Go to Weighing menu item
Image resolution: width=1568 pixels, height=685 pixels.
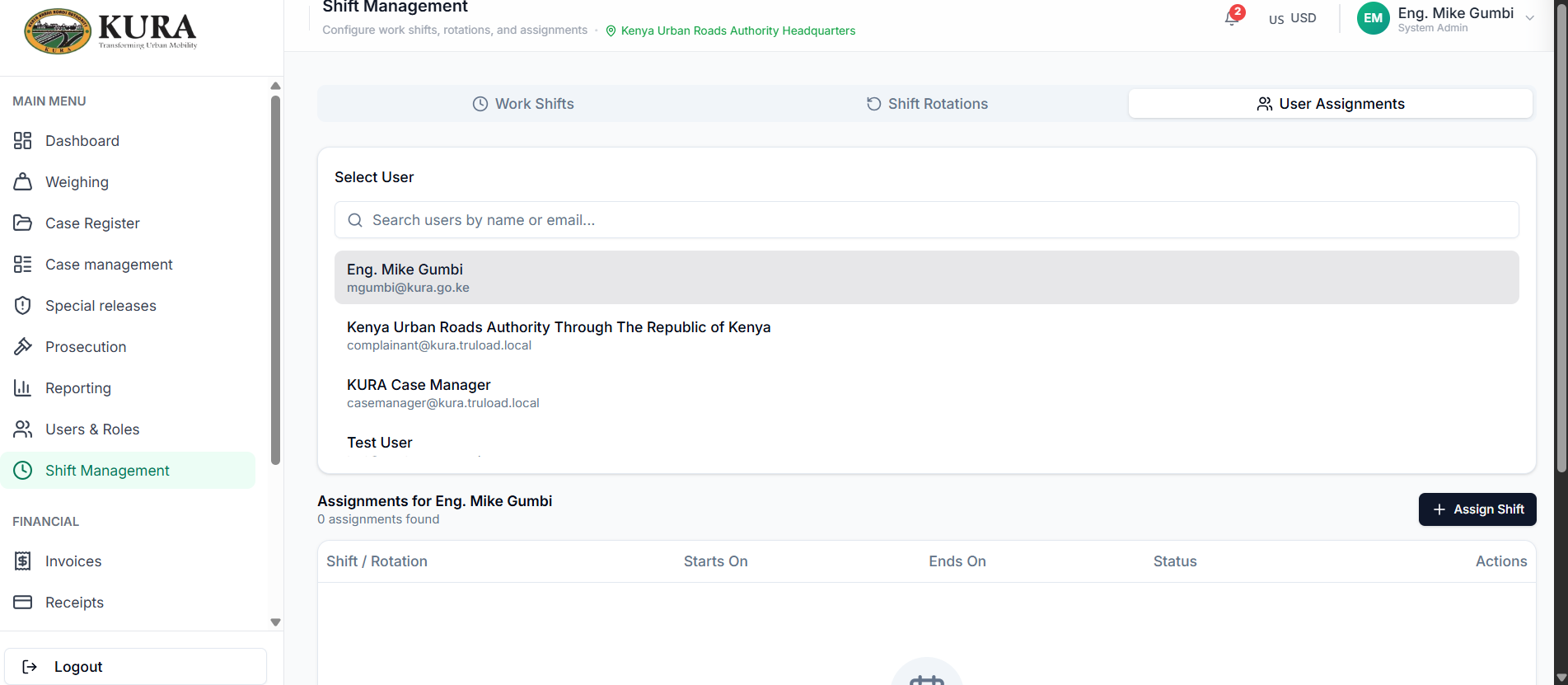[x=128, y=182]
